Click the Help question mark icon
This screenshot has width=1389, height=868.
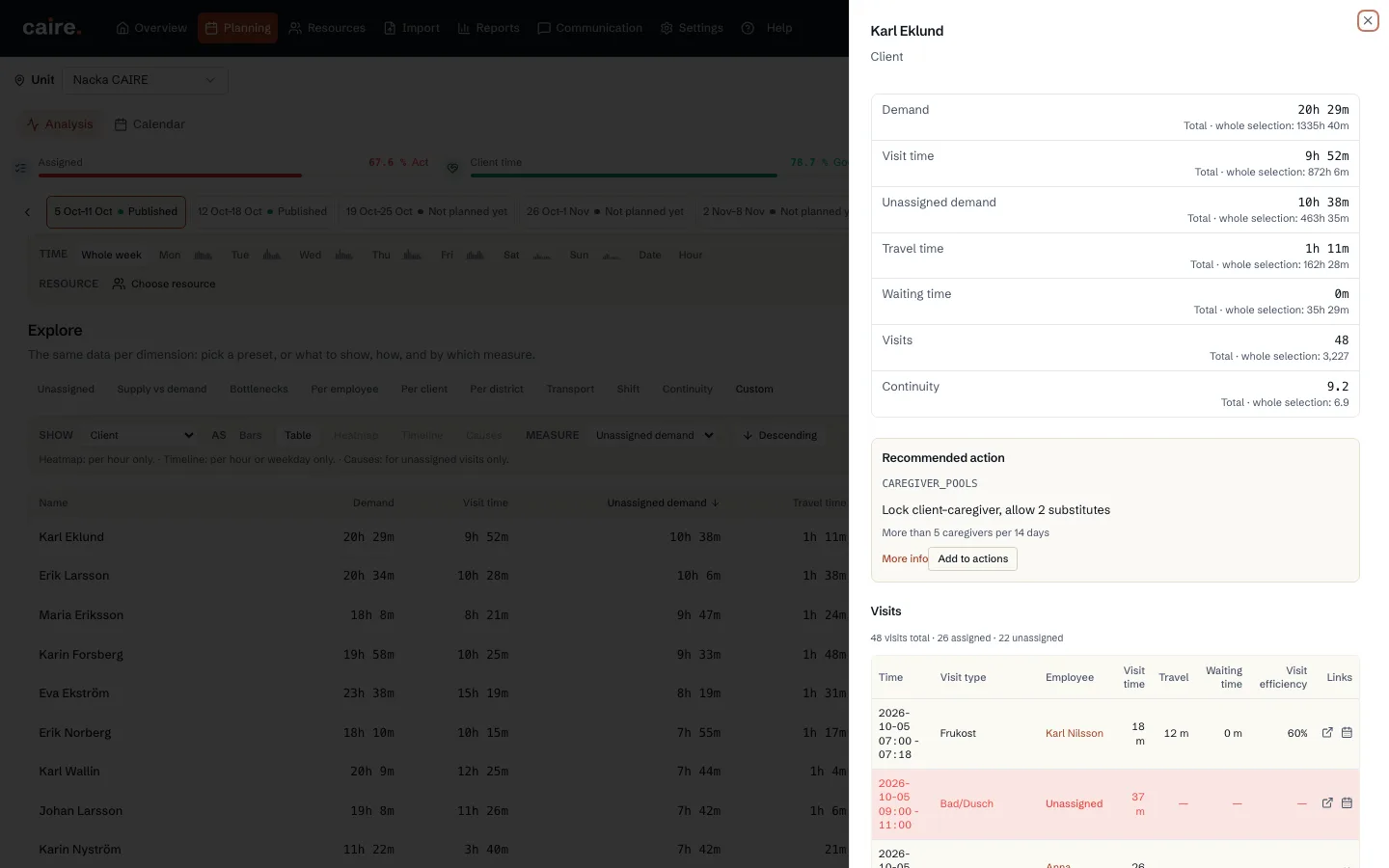748,28
